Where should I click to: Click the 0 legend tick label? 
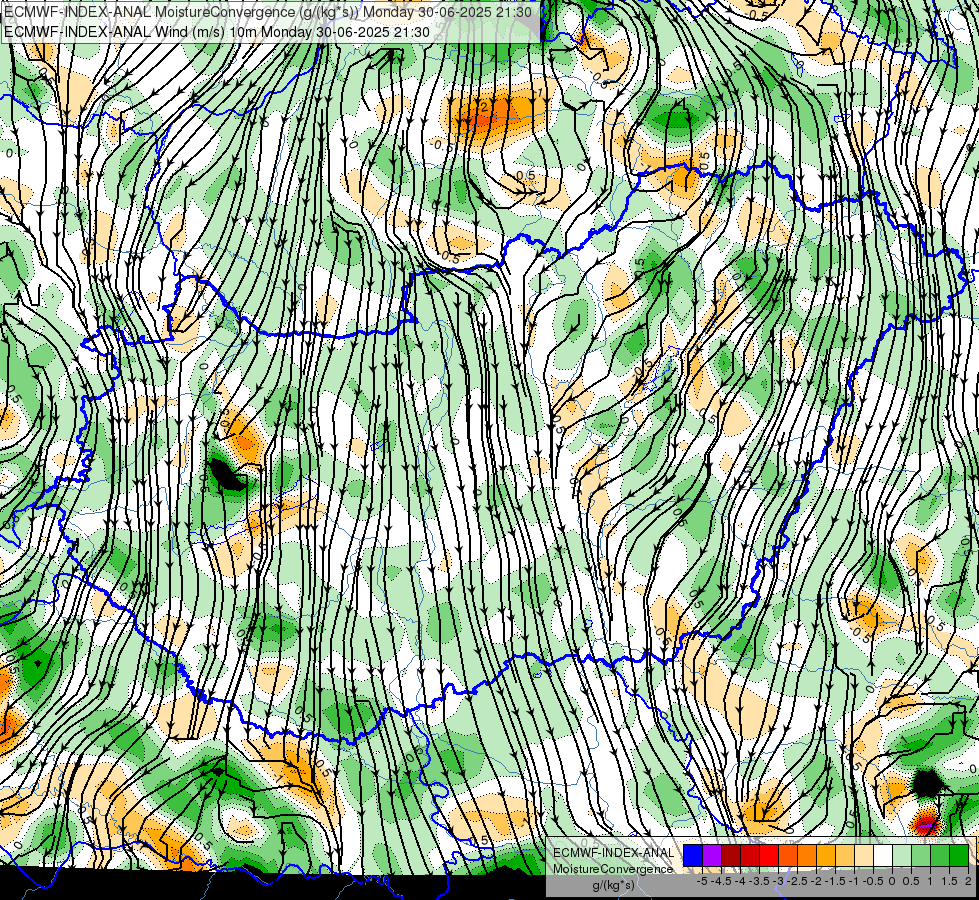pyautogui.click(x=892, y=881)
